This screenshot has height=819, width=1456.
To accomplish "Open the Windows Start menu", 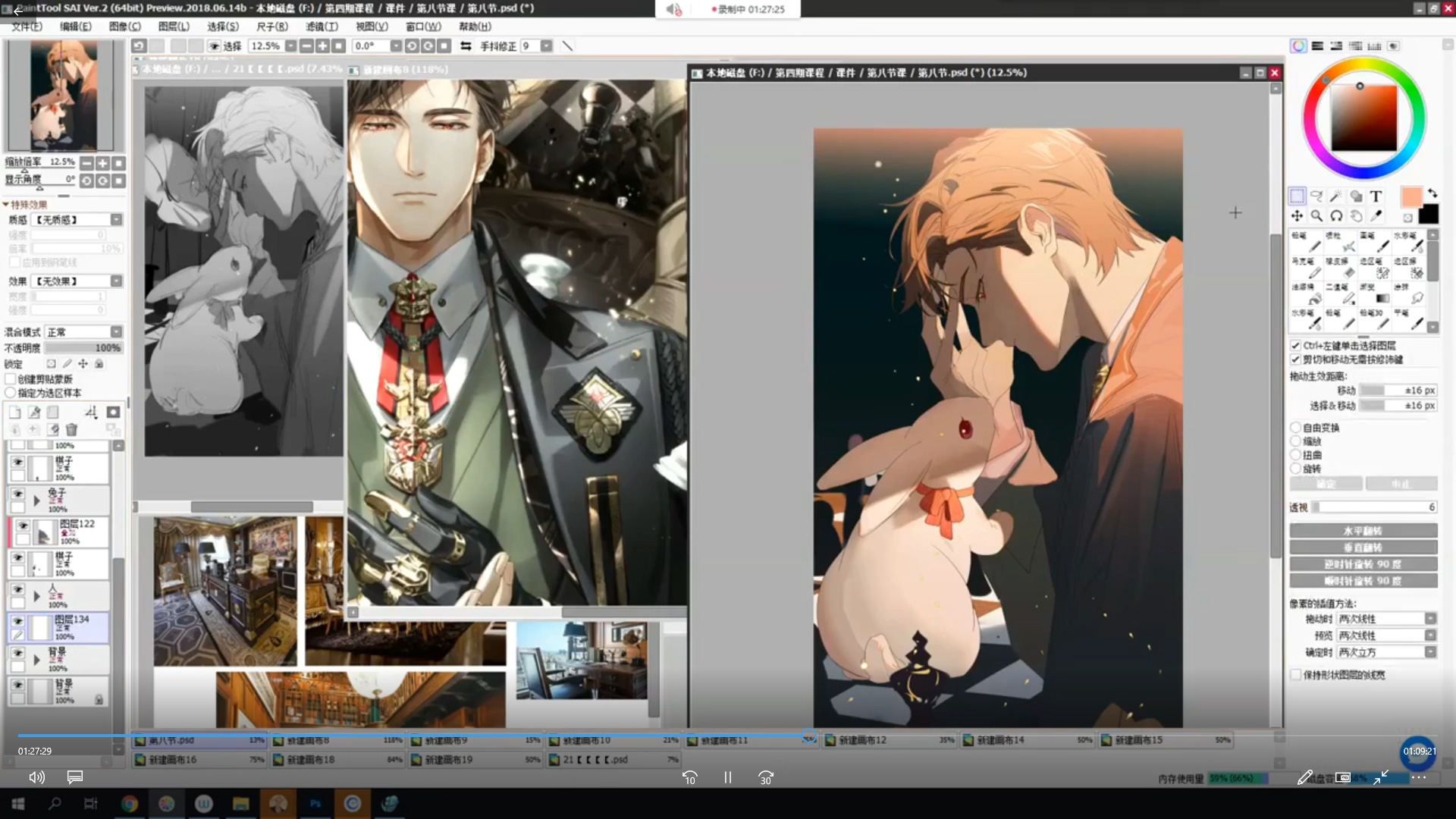I will click(18, 804).
